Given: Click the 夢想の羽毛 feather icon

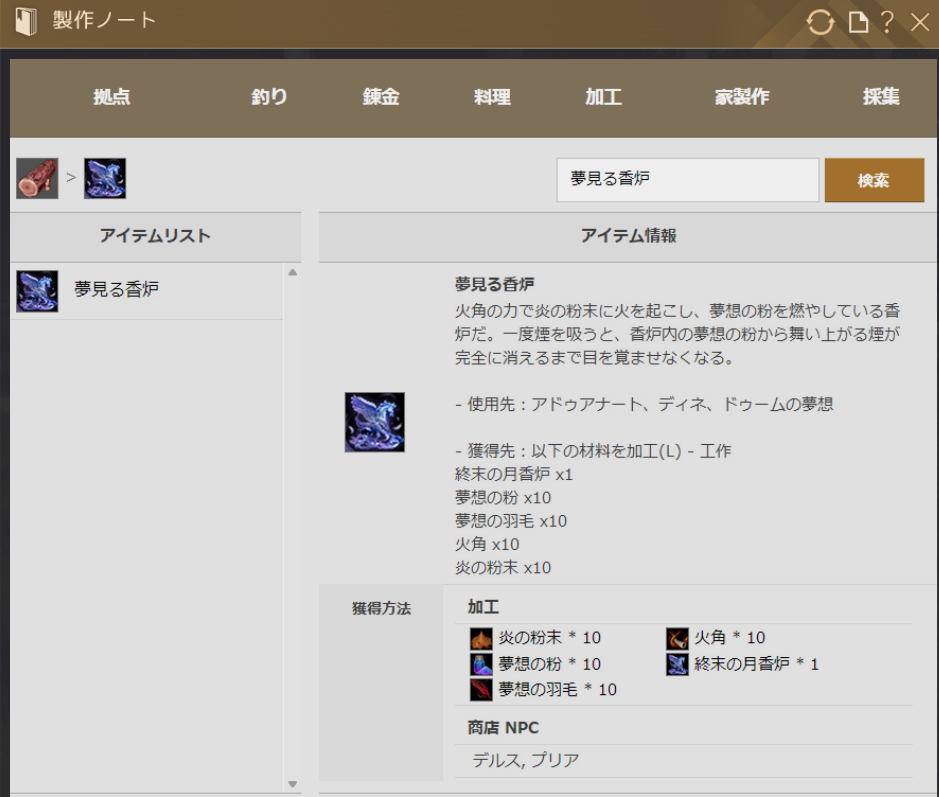Looking at the screenshot, I should [482, 690].
